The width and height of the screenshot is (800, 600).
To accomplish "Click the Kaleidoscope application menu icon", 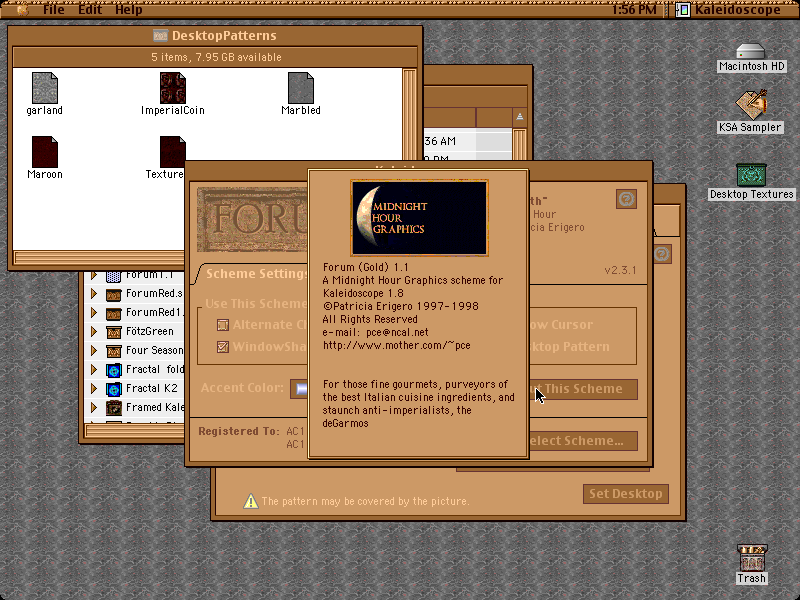I will pyautogui.click(x=683, y=10).
